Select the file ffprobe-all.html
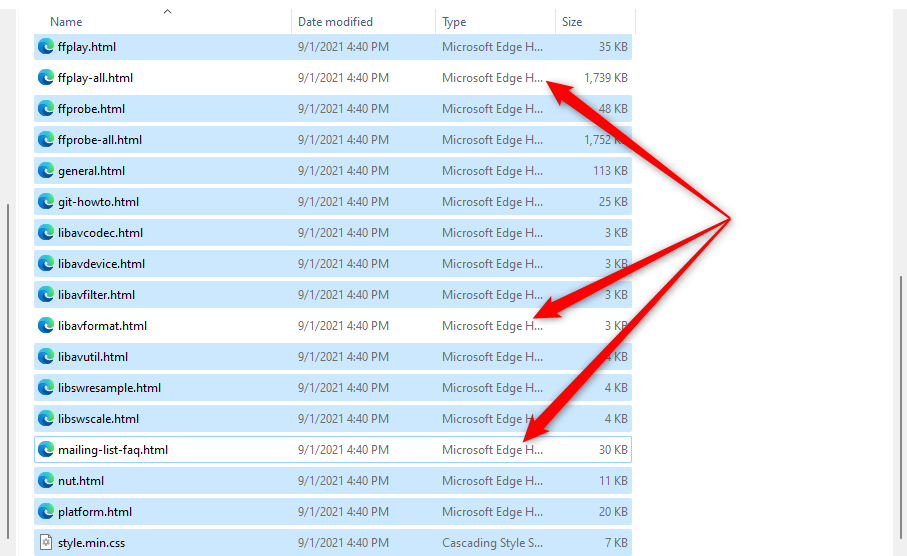 click(333, 139)
